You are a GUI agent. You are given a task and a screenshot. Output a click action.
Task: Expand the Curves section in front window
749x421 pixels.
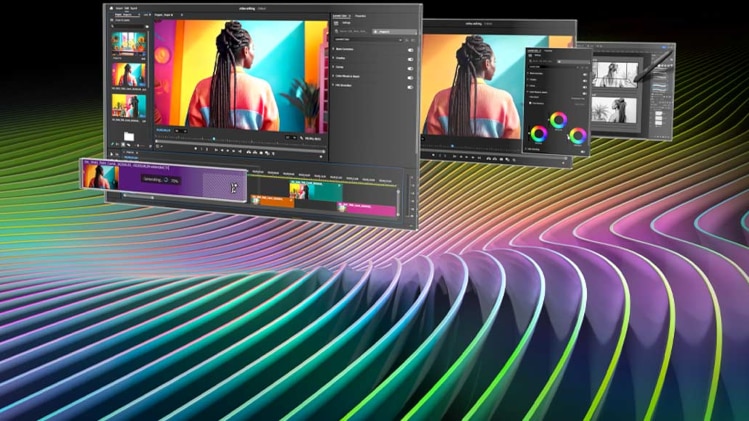333,67
